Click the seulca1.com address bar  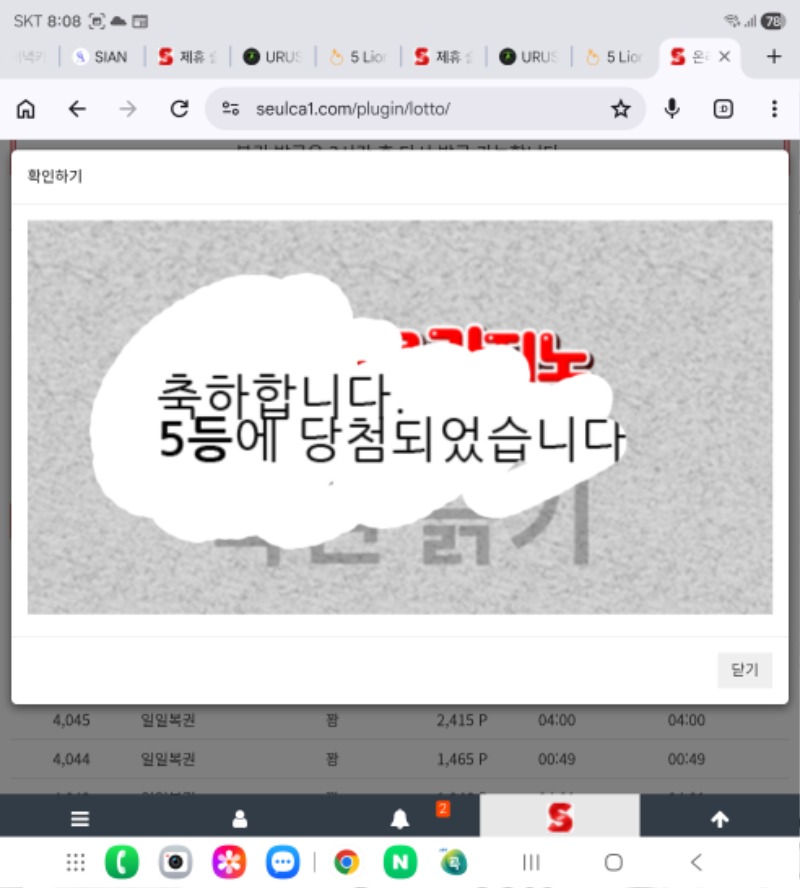(400, 109)
